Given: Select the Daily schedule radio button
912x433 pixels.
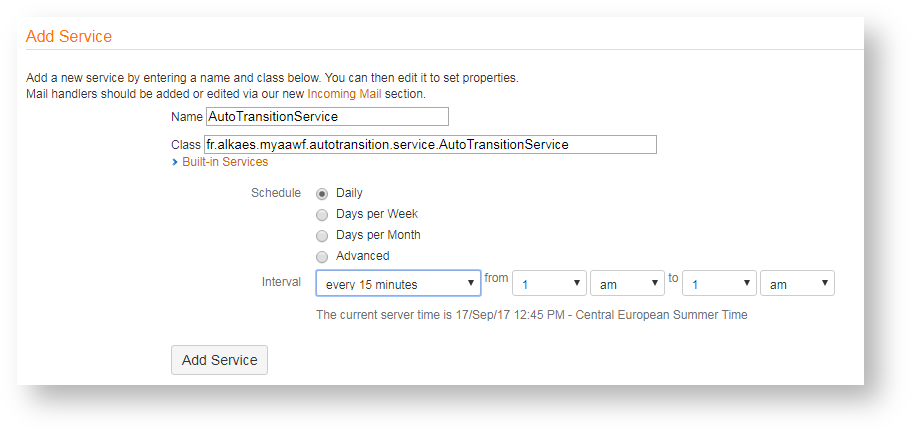Looking at the screenshot, I should pos(322,194).
